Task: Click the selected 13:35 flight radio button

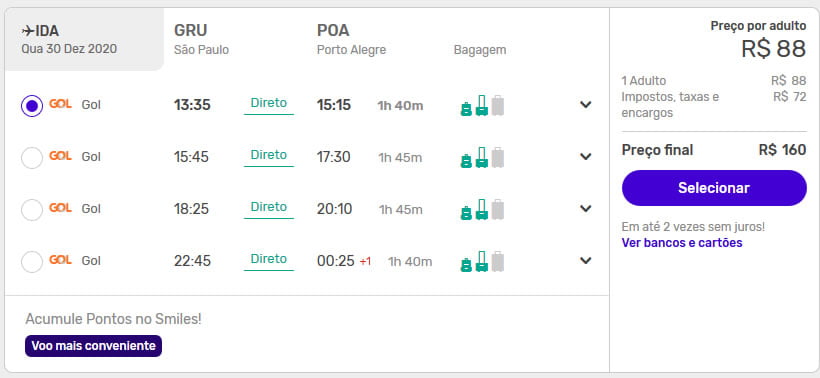Action: tap(32, 106)
